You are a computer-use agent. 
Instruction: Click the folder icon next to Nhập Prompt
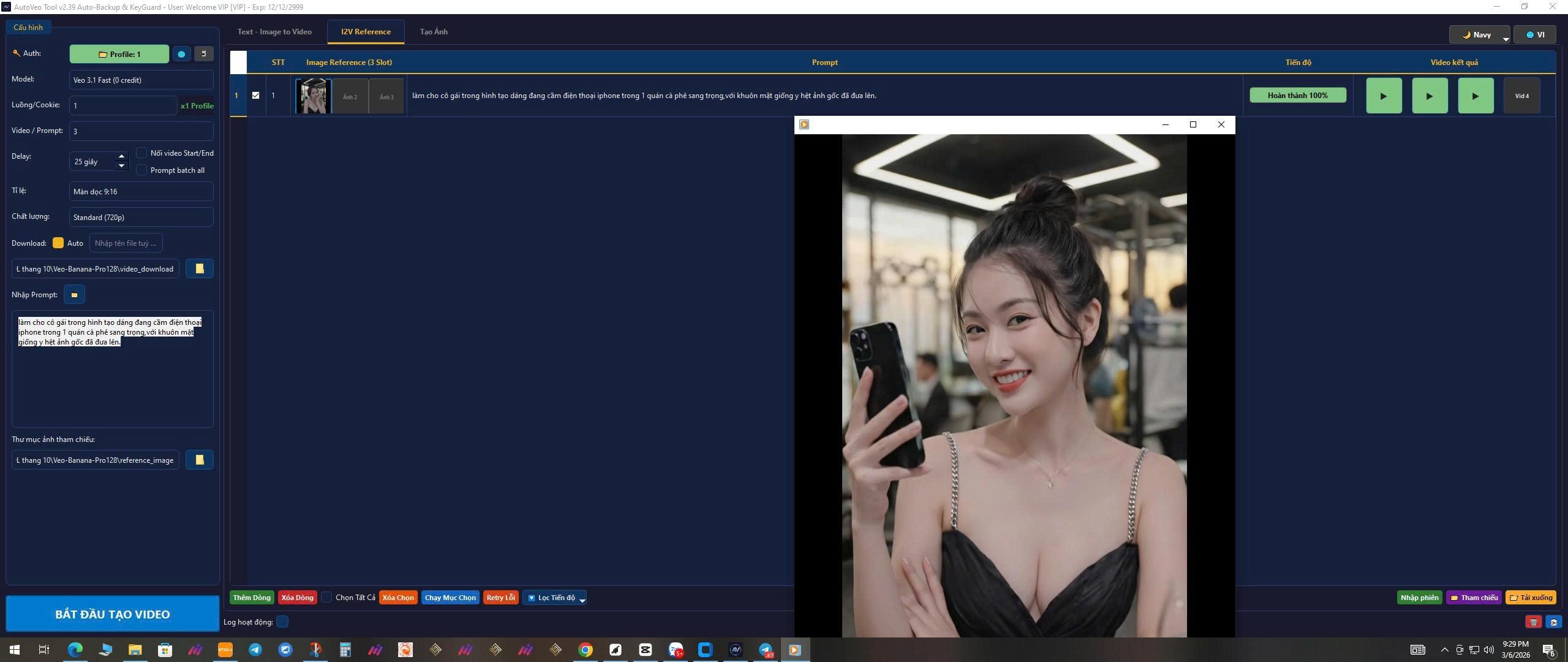pyautogui.click(x=74, y=295)
